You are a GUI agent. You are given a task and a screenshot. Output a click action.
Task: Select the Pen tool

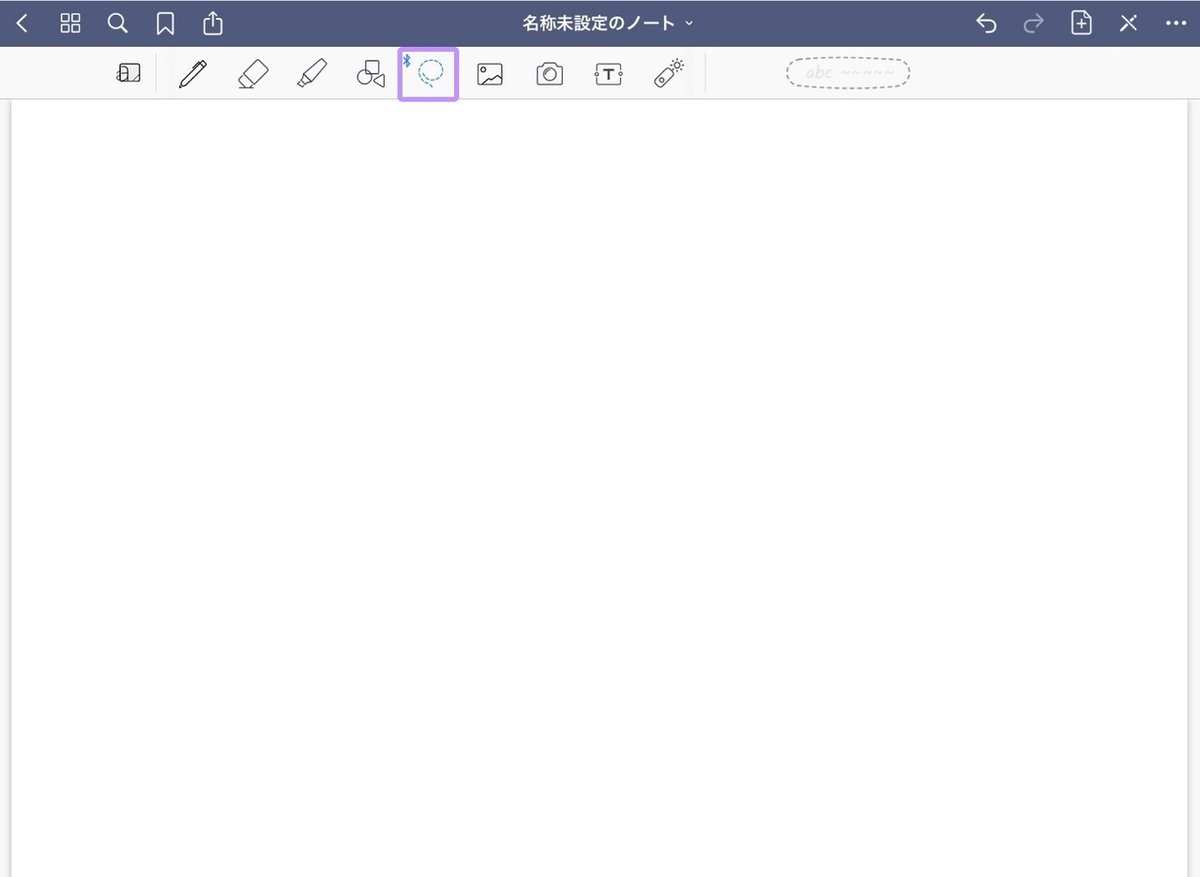click(x=193, y=73)
